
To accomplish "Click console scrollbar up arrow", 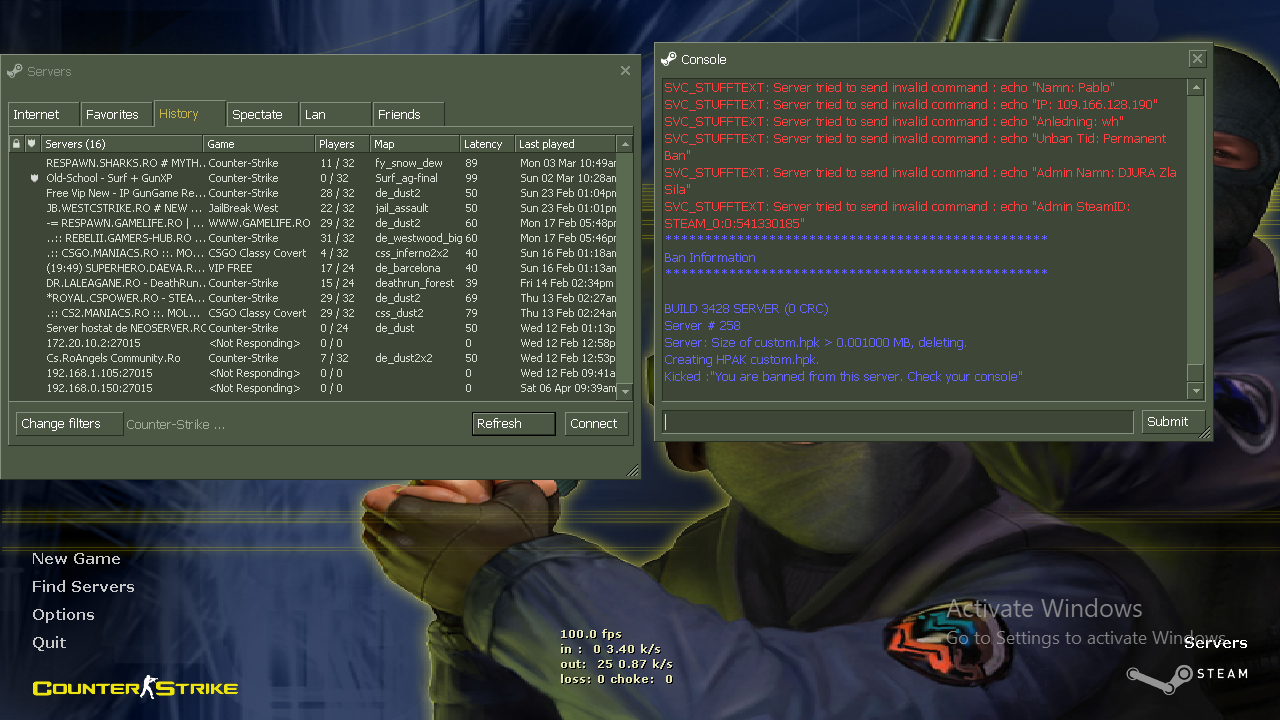I will 1196,88.
